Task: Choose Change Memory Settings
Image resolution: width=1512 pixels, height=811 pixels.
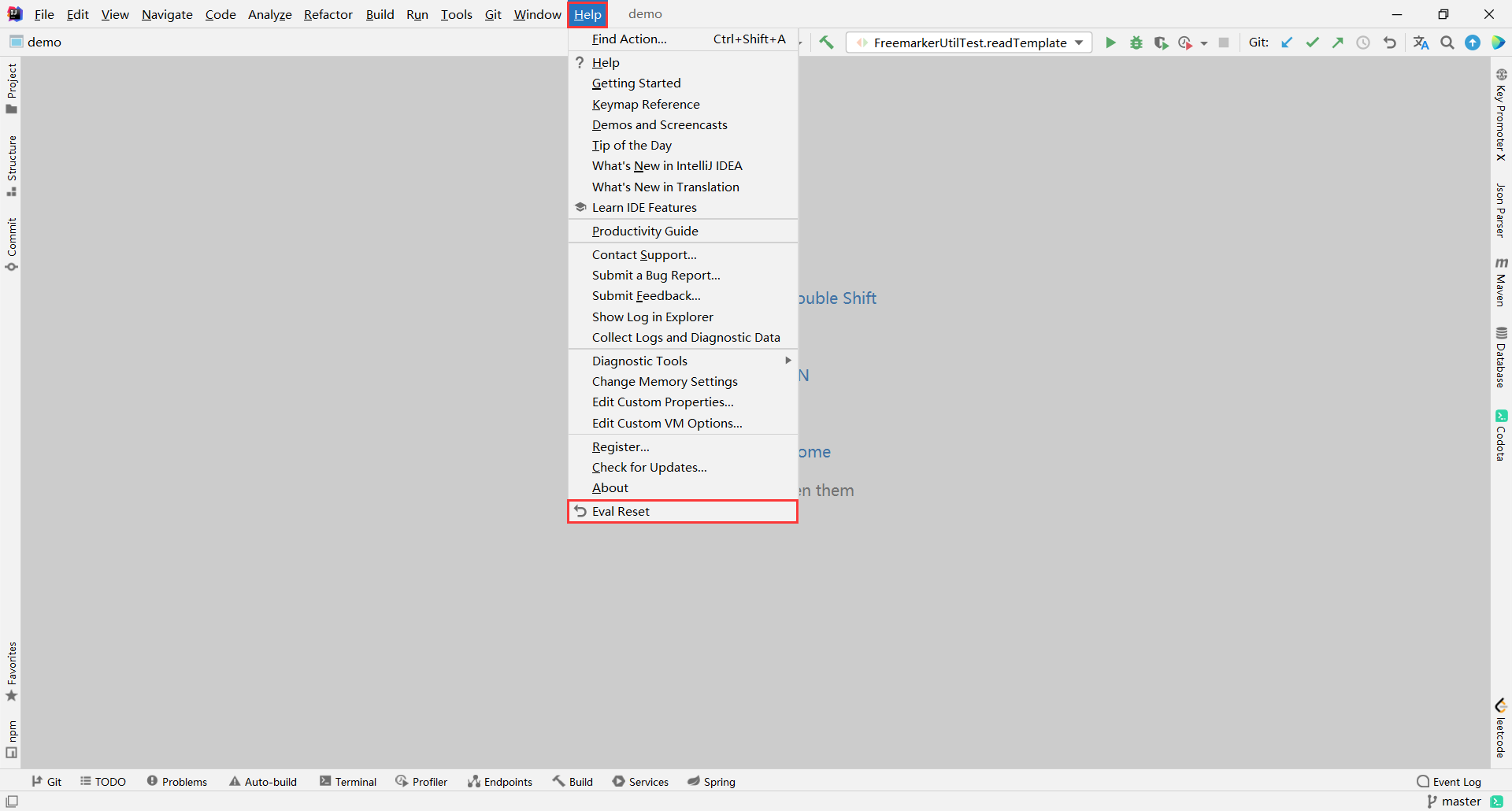Action: pyautogui.click(x=683, y=381)
